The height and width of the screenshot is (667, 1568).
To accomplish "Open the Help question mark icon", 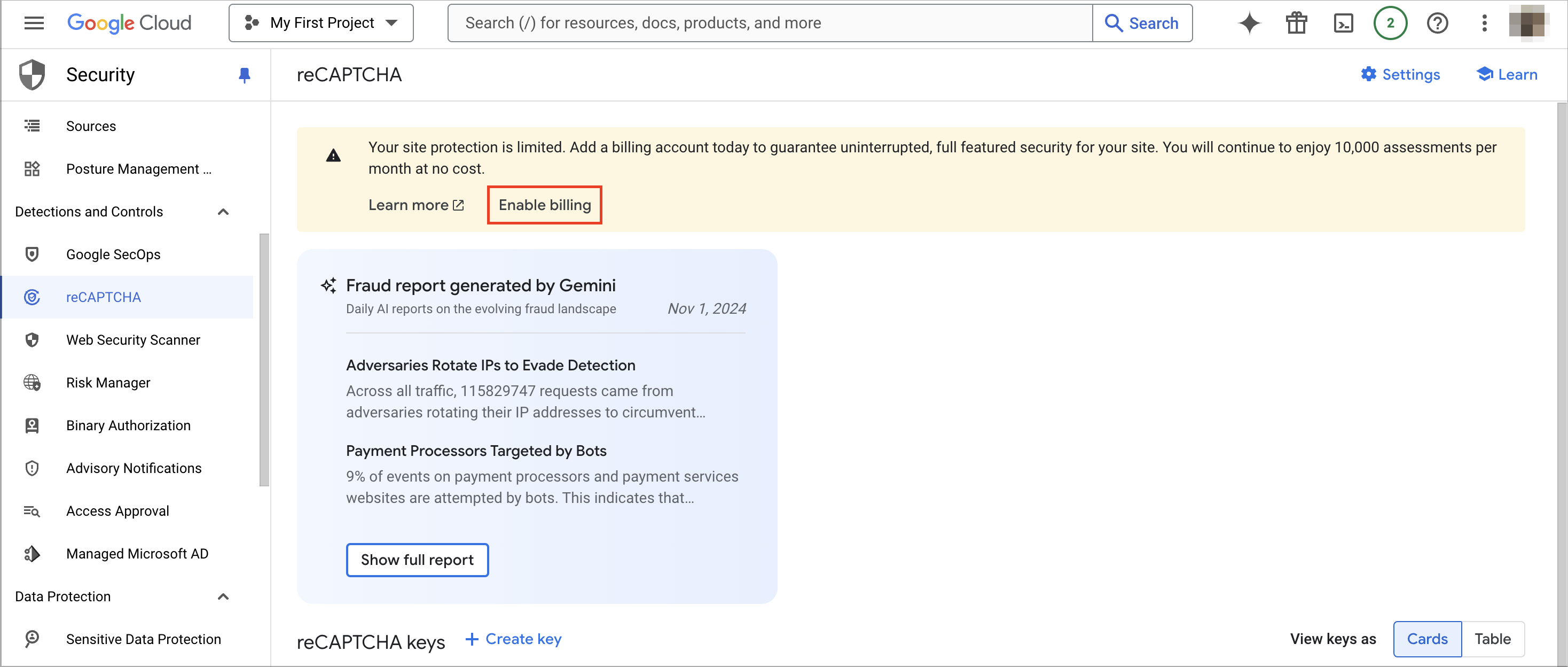I will coord(1437,23).
